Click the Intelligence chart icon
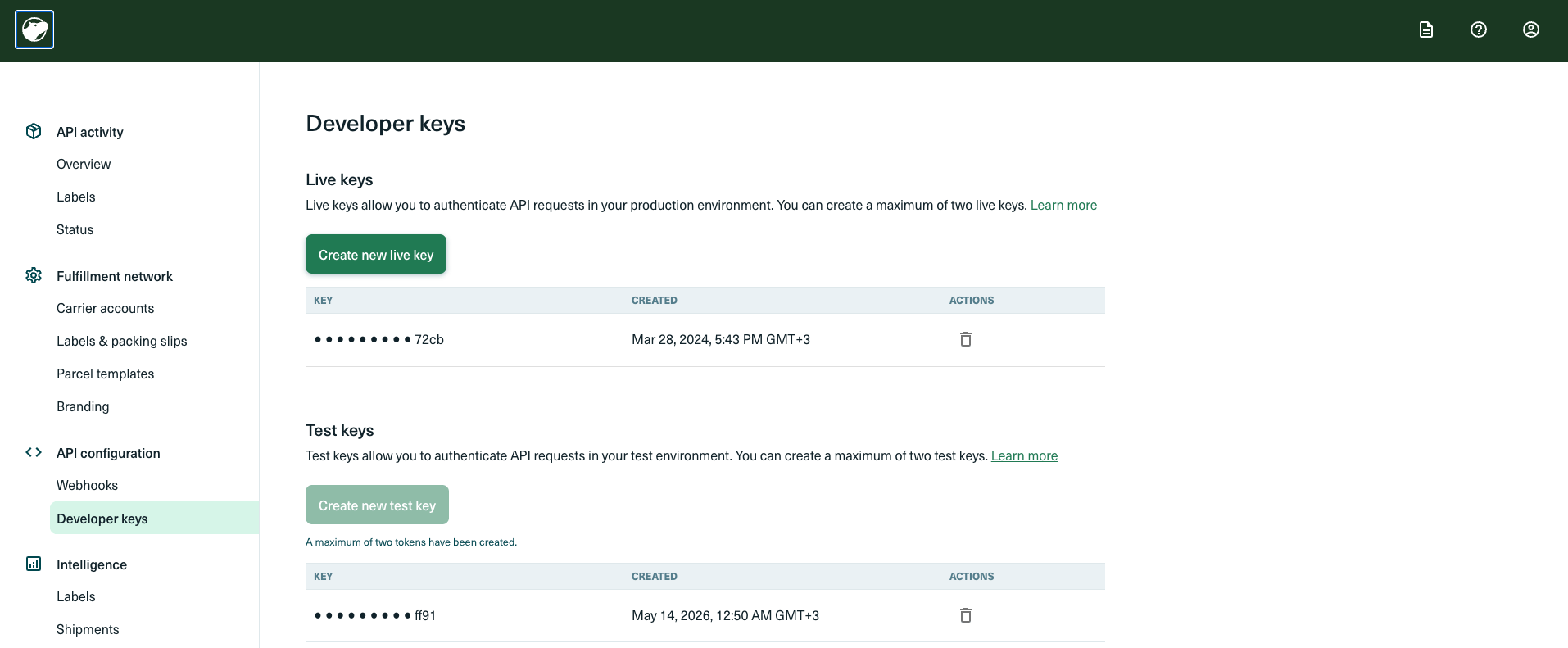Image resolution: width=1568 pixels, height=648 pixels. [34, 564]
